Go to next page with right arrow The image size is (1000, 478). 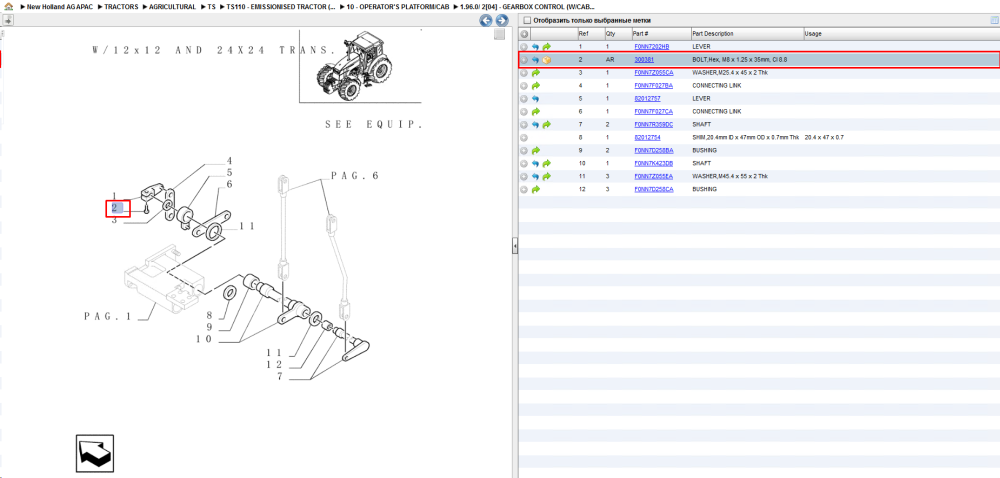pyautogui.click(x=502, y=20)
